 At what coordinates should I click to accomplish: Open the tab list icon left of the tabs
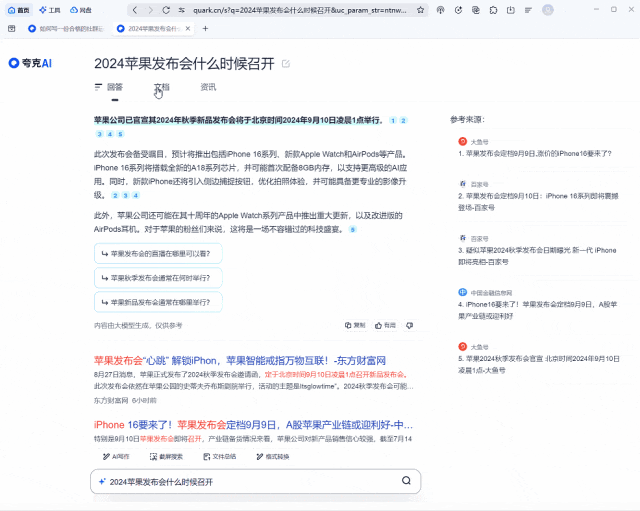coord(12,28)
